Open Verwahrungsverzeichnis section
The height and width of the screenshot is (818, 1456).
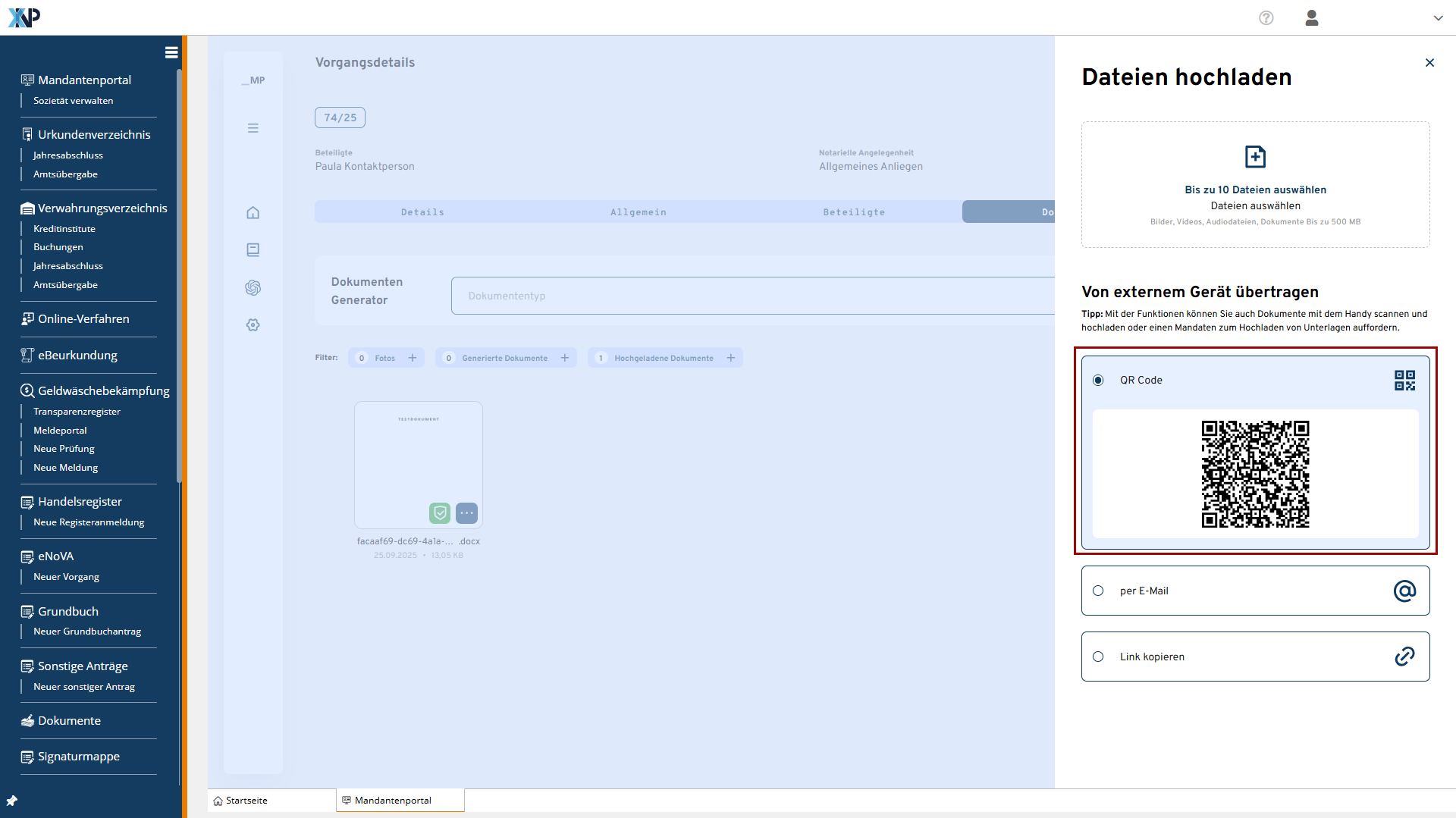point(102,208)
